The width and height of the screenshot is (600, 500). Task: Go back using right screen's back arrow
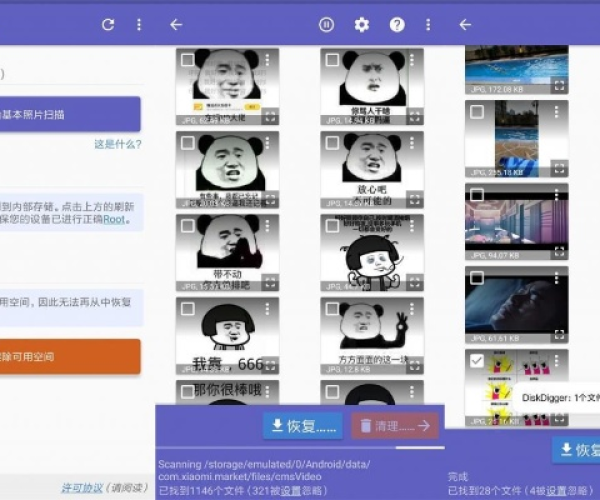coord(465,25)
